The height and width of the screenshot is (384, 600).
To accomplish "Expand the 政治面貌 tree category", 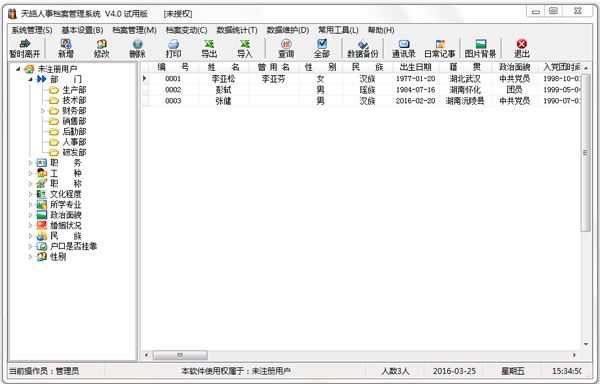I will coord(31,215).
